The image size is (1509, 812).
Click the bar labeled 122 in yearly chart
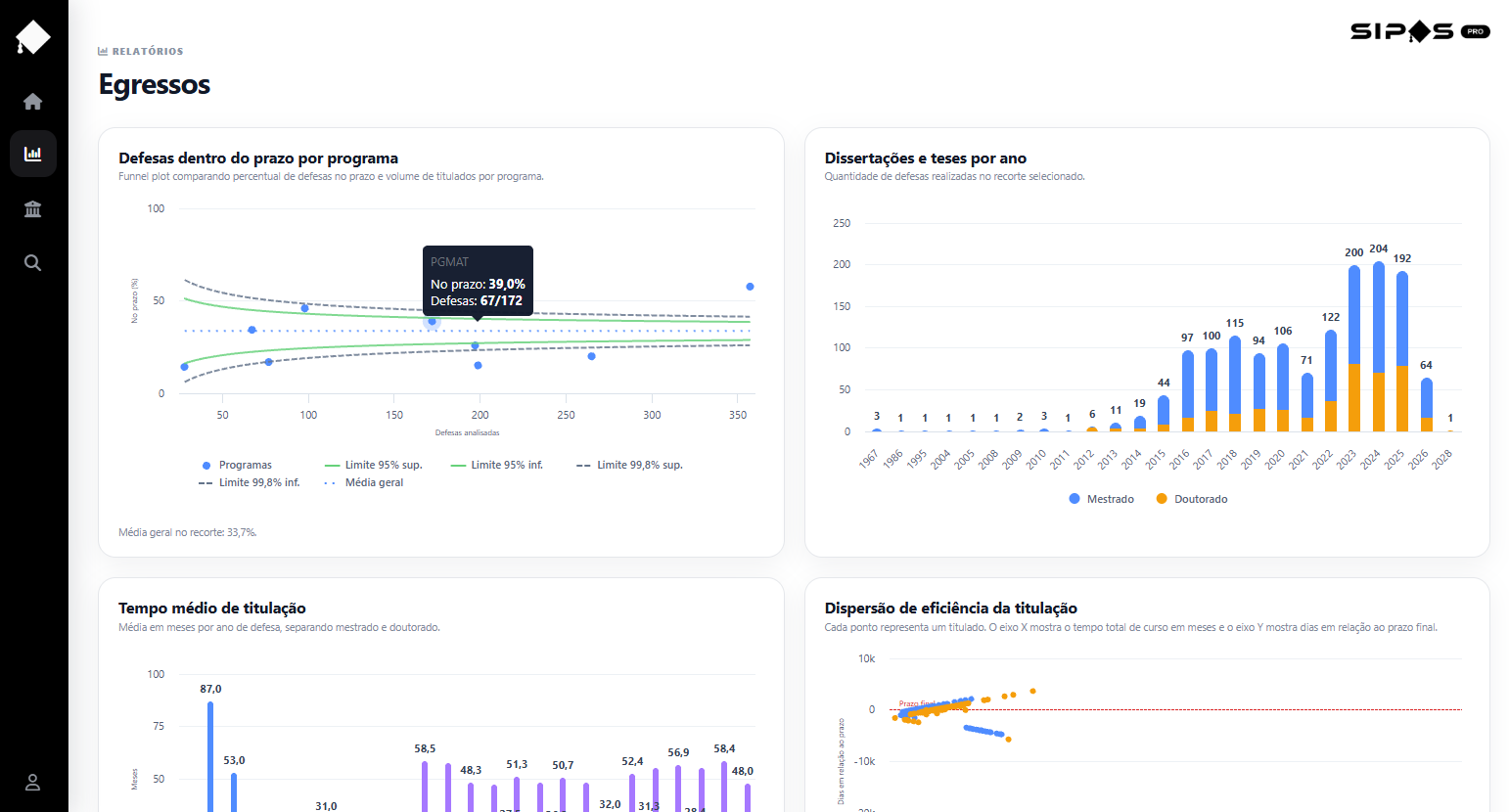tap(1331, 381)
